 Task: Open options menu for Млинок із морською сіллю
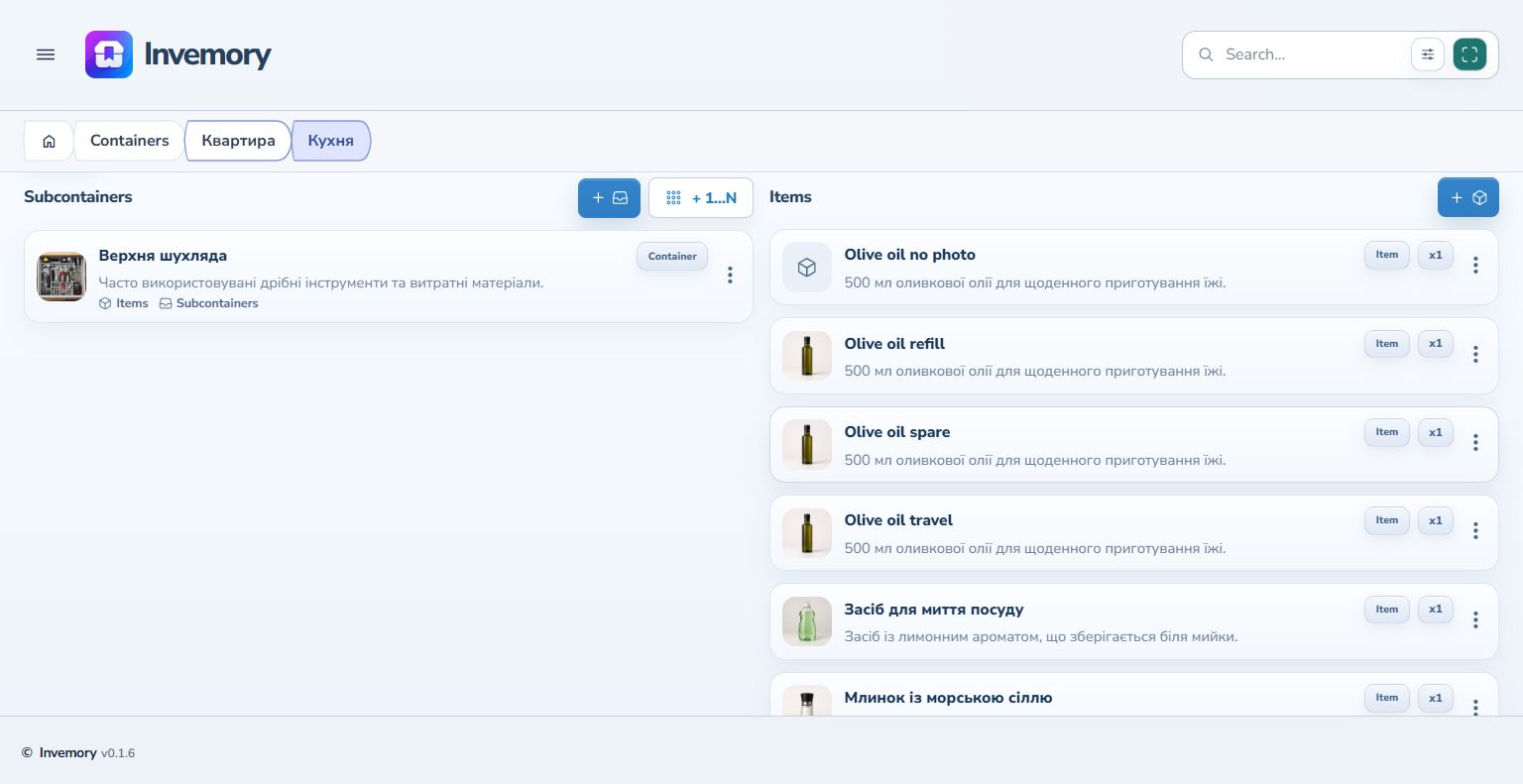[1475, 707]
